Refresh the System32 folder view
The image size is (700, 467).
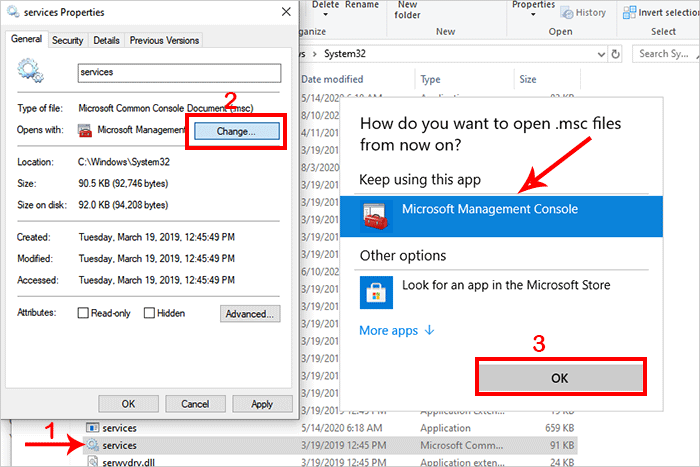coord(616,54)
